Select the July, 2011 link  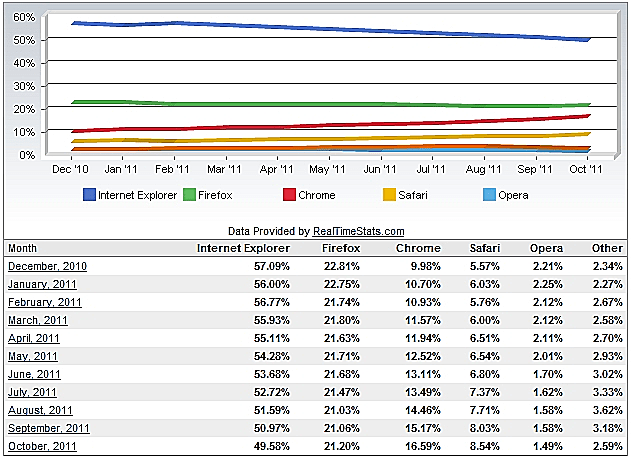point(33,392)
